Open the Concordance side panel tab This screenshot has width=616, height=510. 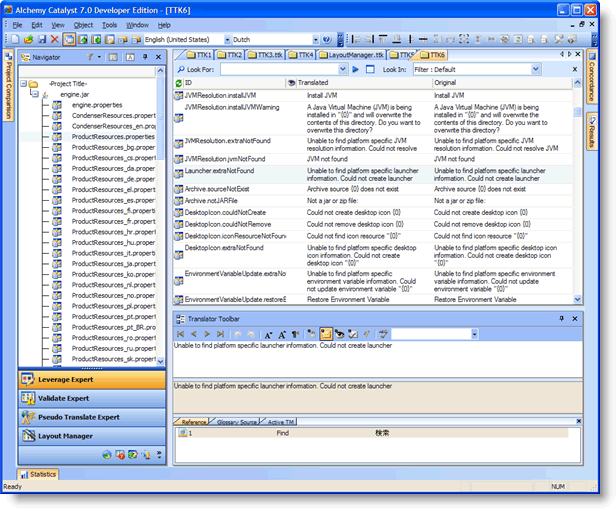click(x=592, y=77)
